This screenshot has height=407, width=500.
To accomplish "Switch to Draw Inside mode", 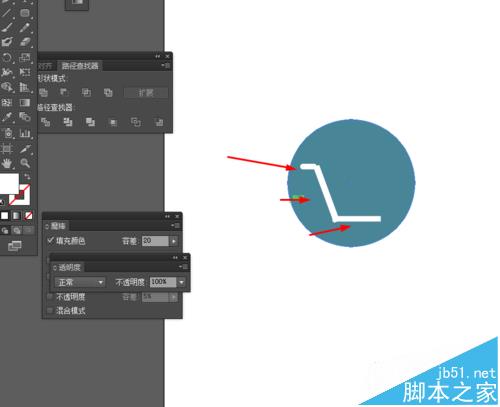I will coord(29,230).
